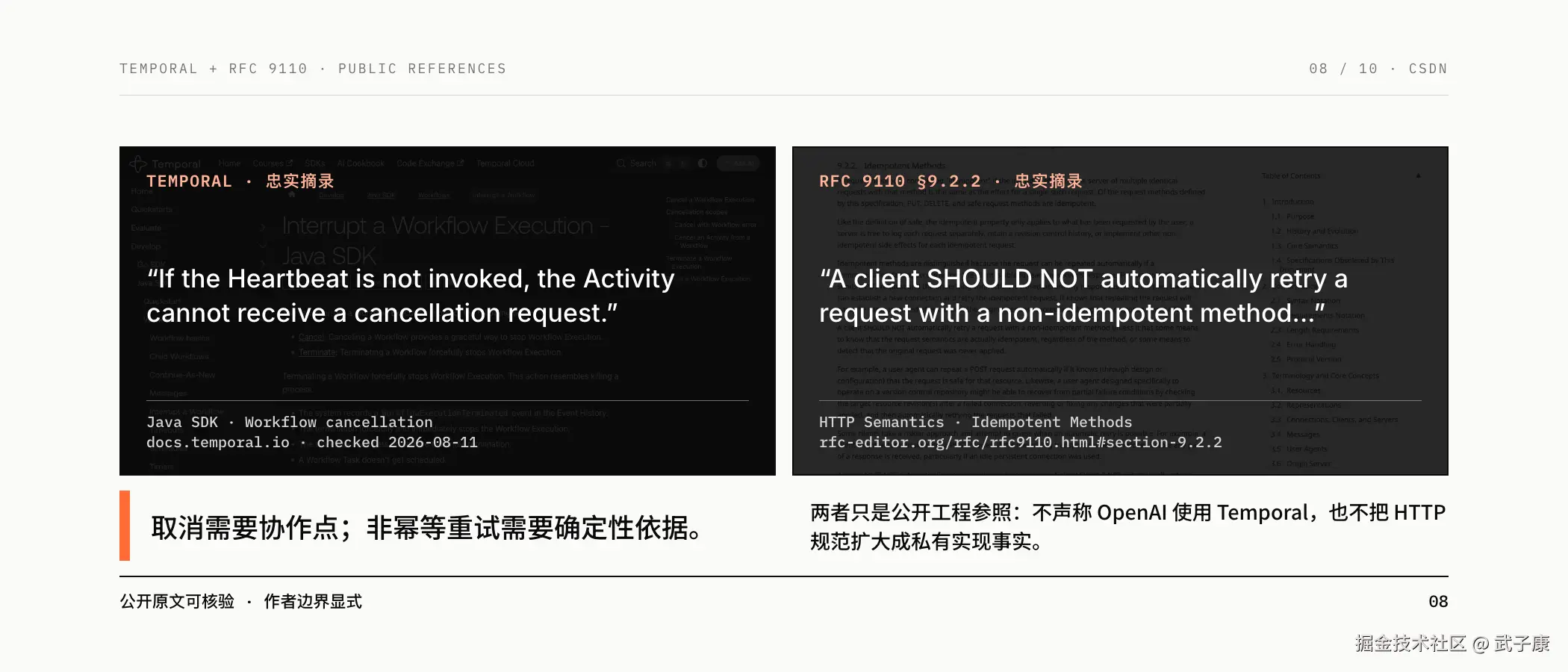The height and width of the screenshot is (672, 1568).
Task: Open Courses in the Temporal top navigation
Action: click(273, 163)
